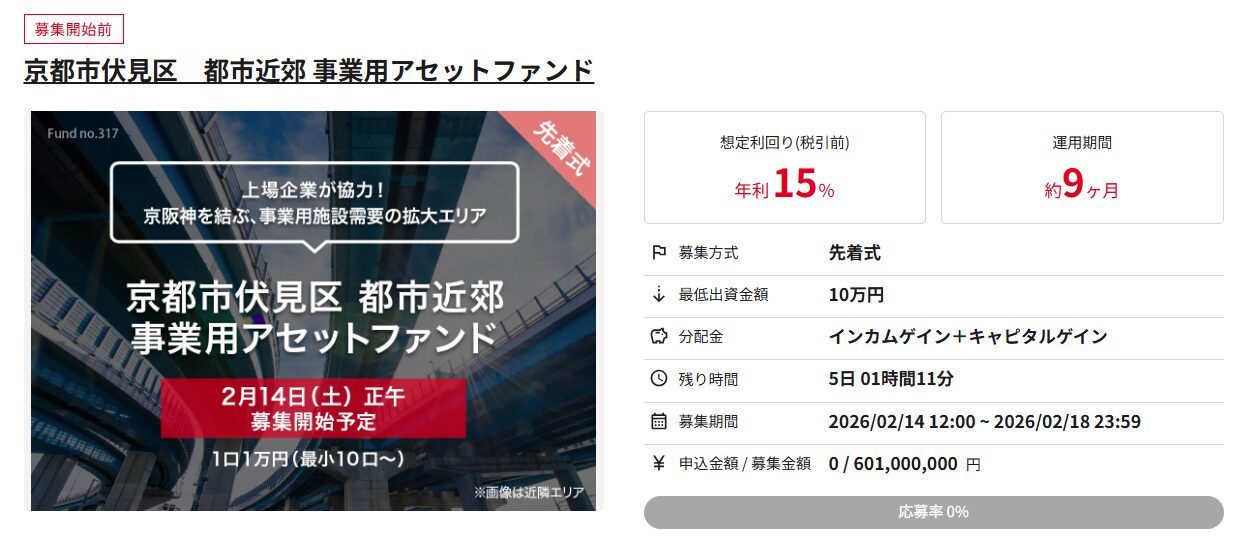
Task: Click the clock icon beside 残り時間
Action: click(658, 379)
